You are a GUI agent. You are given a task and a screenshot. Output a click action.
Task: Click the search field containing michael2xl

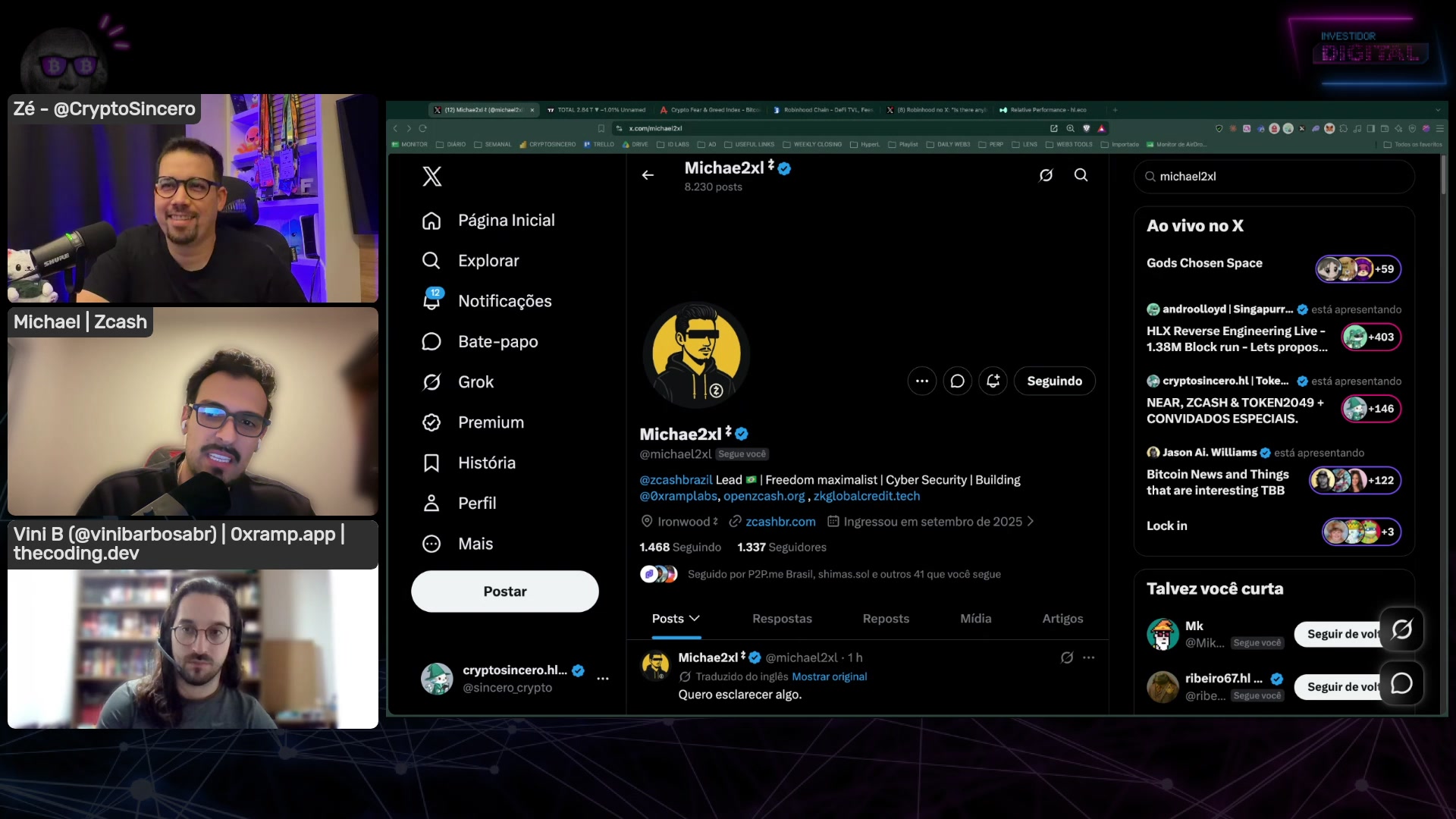tap(1274, 177)
